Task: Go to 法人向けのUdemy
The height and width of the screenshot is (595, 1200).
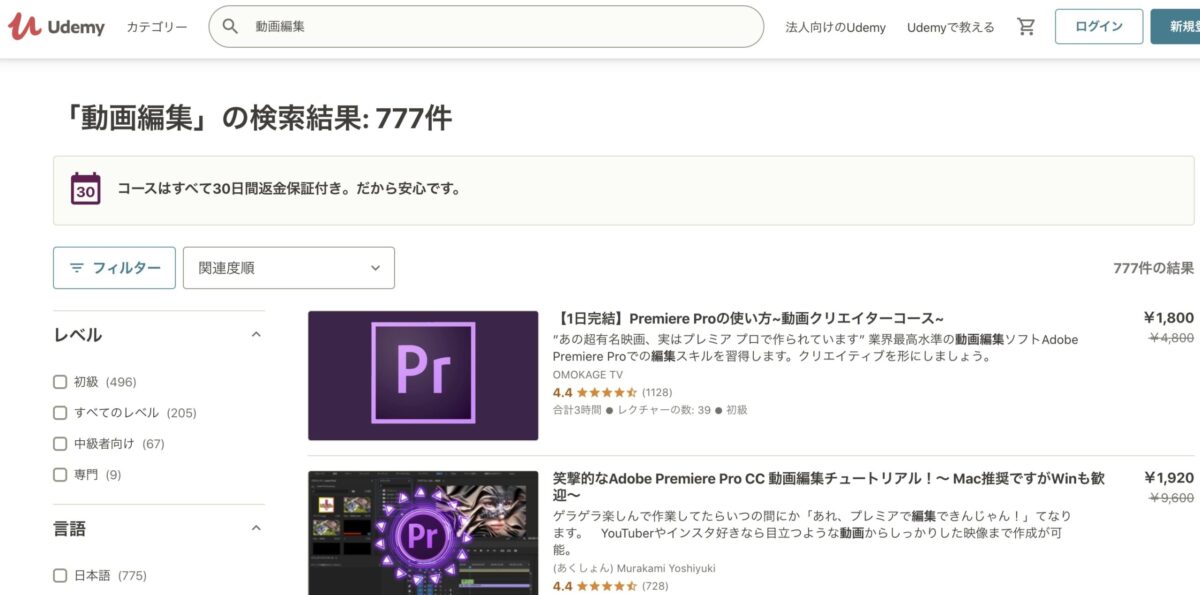Action: pos(835,27)
